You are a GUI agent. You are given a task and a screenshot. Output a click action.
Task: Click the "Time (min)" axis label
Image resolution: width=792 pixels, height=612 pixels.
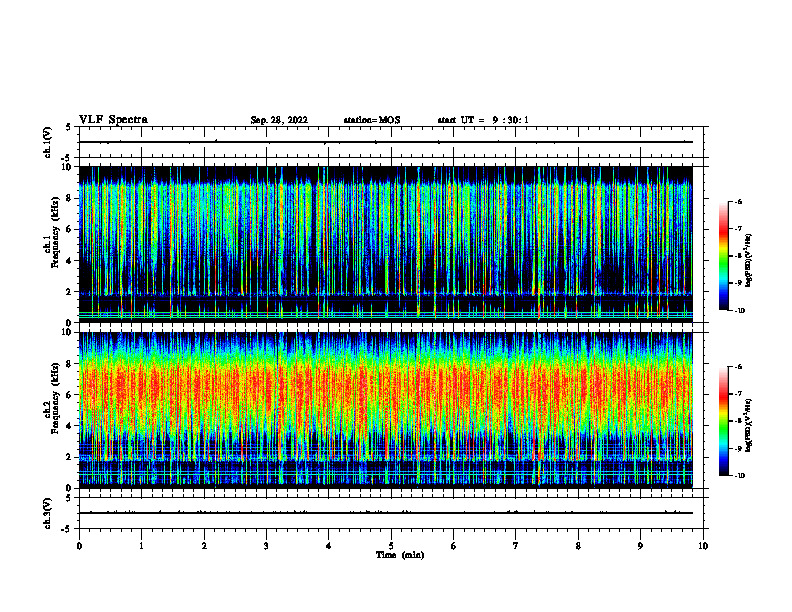(x=400, y=555)
